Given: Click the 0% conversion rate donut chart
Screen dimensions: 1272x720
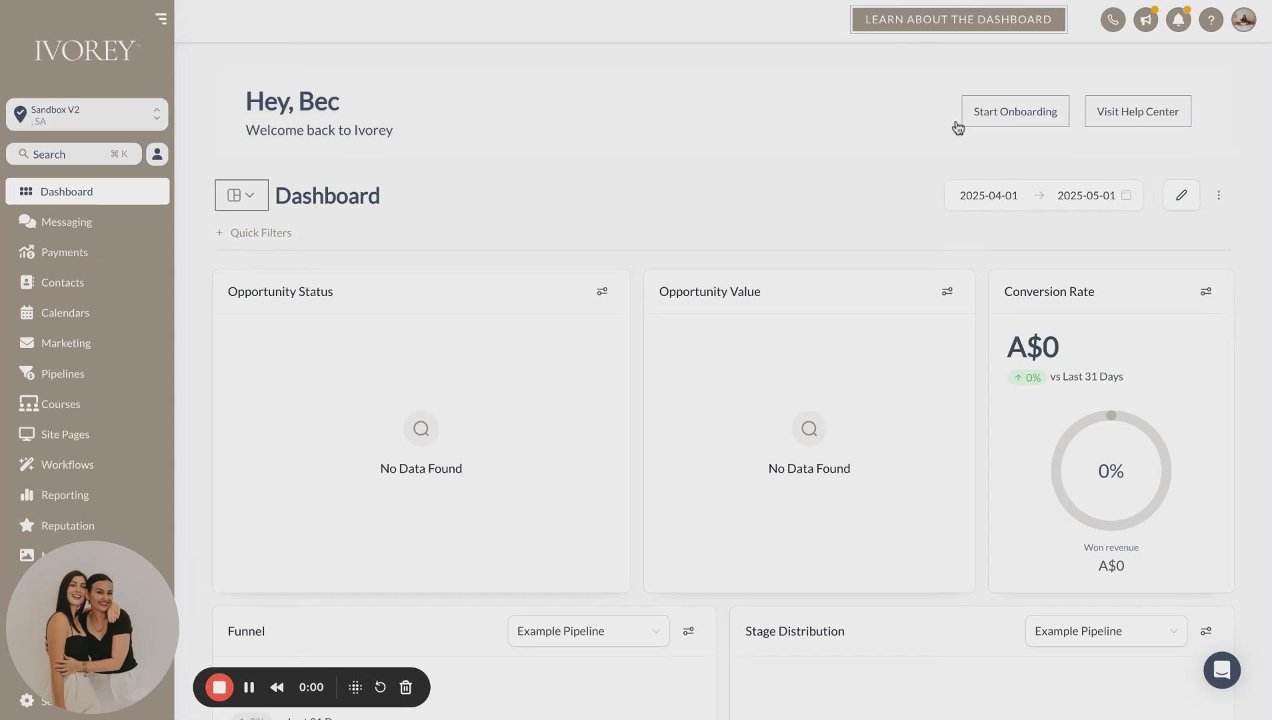Looking at the screenshot, I should click(1111, 471).
